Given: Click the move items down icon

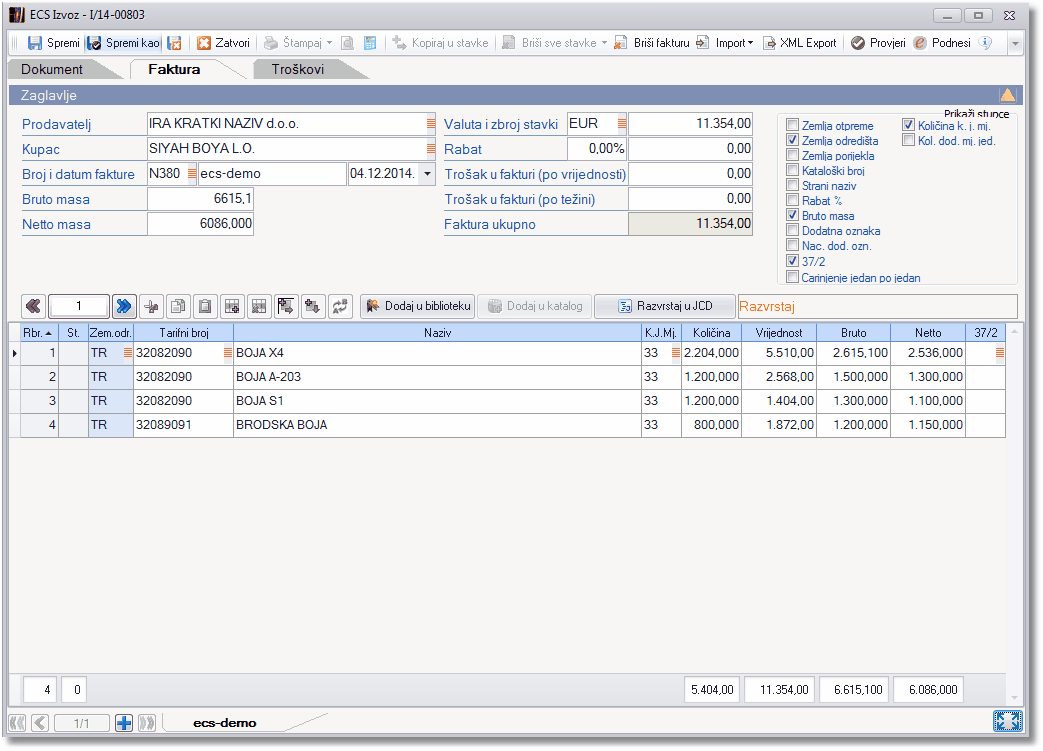Looking at the screenshot, I should (x=313, y=306).
